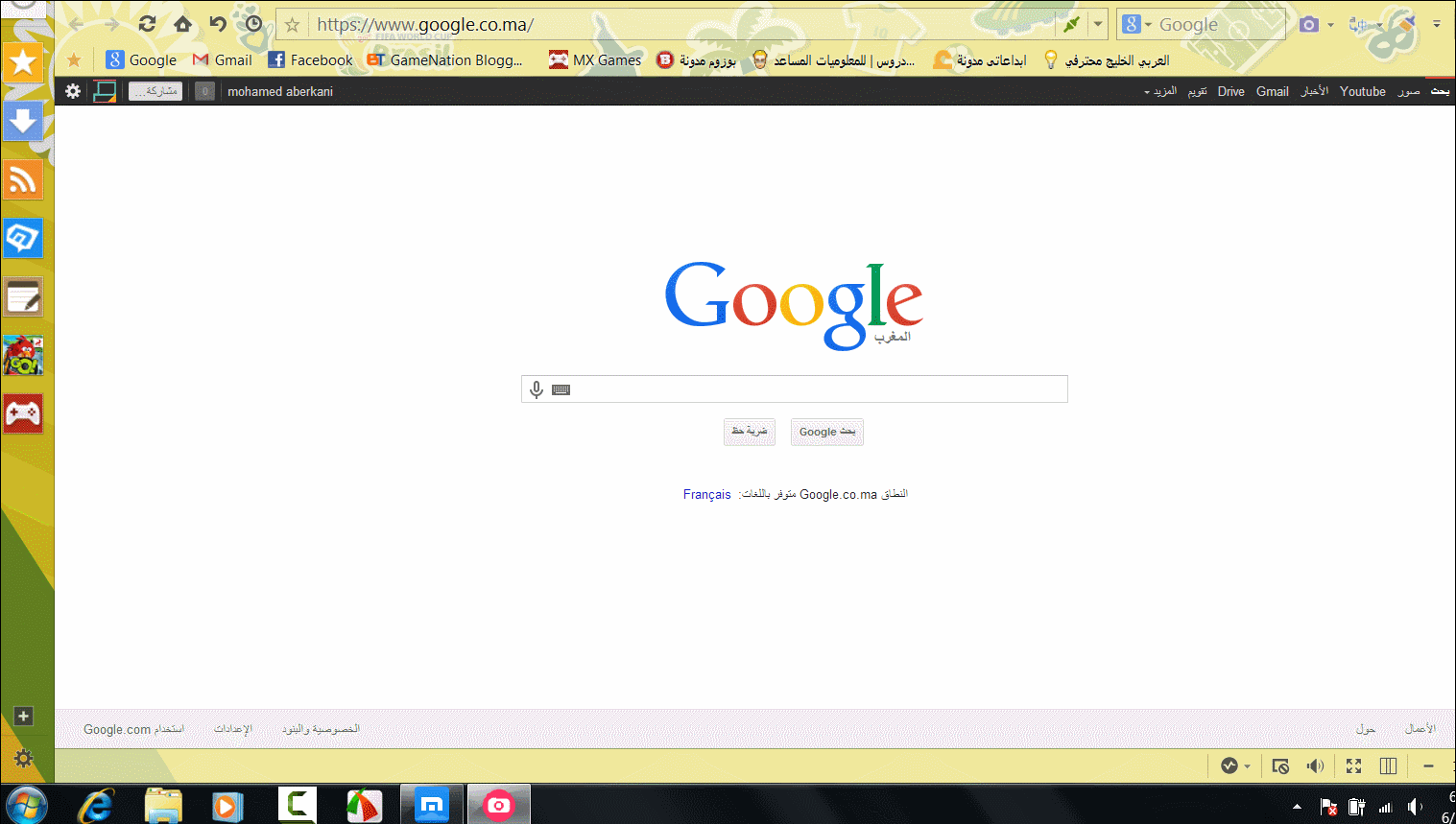The width and height of the screenshot is (1456, 824).
Task: Open the red gamepad sidebar icon
Action: click(x=23, y=414)
